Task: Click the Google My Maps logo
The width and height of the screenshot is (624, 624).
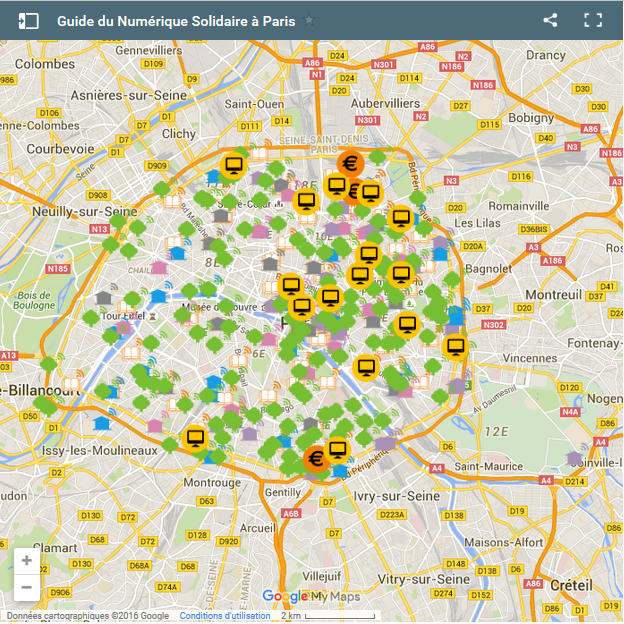Action: (310, 597)
